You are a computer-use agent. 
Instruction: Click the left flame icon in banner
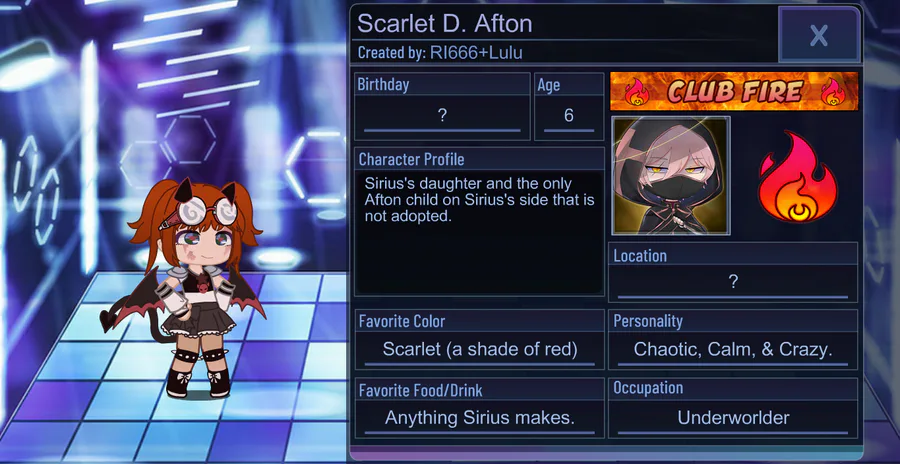636,92
